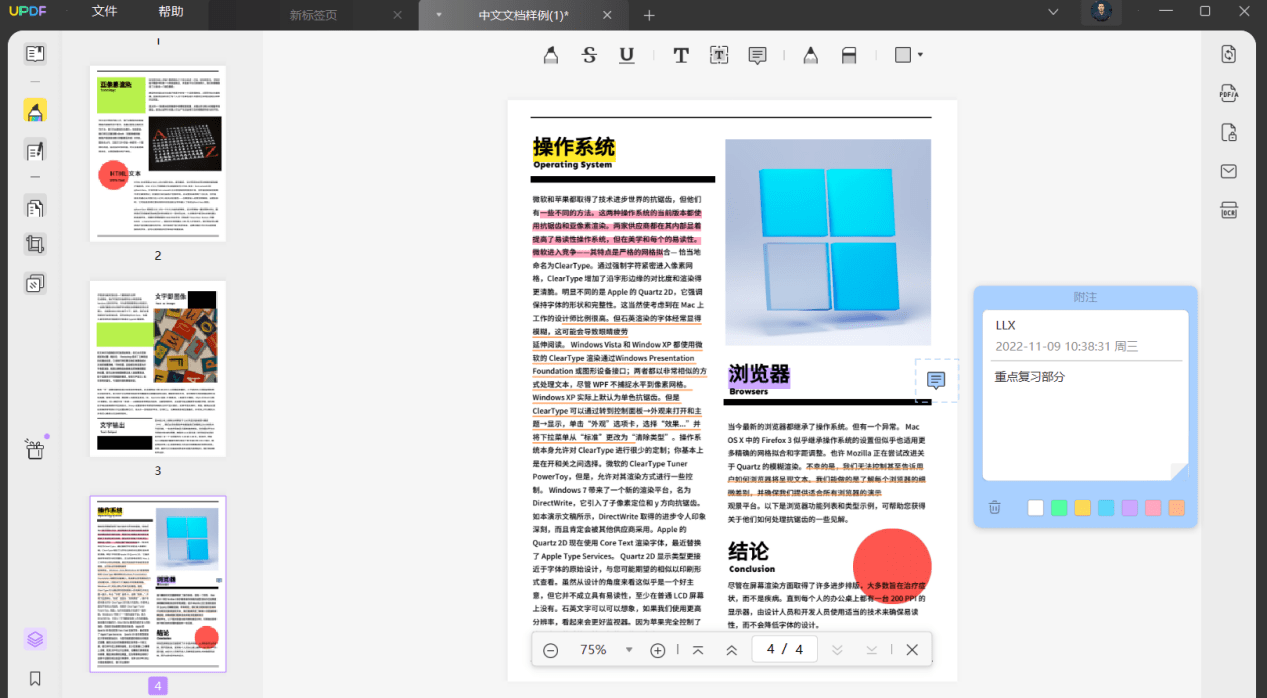Save as PDF/A icon

(1229, 93)
